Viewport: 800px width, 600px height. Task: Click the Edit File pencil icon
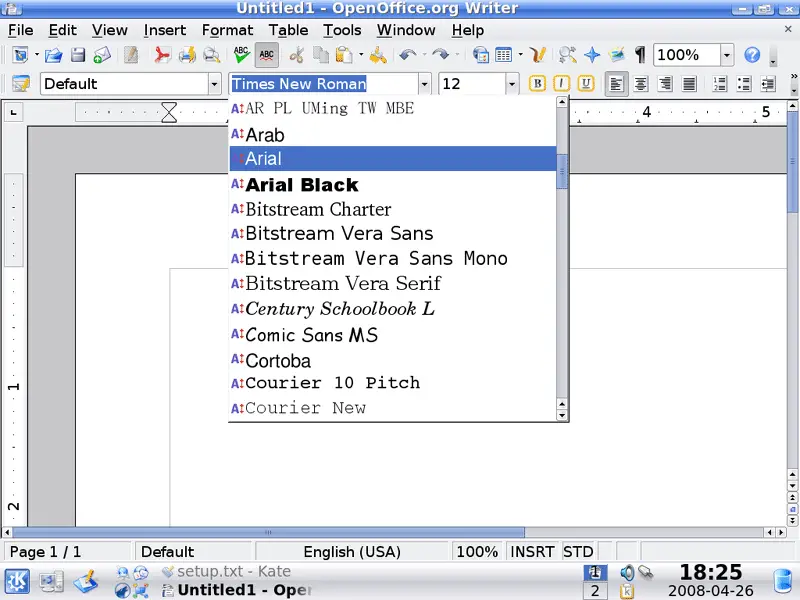pyautogui.click(x=131, y=55)
